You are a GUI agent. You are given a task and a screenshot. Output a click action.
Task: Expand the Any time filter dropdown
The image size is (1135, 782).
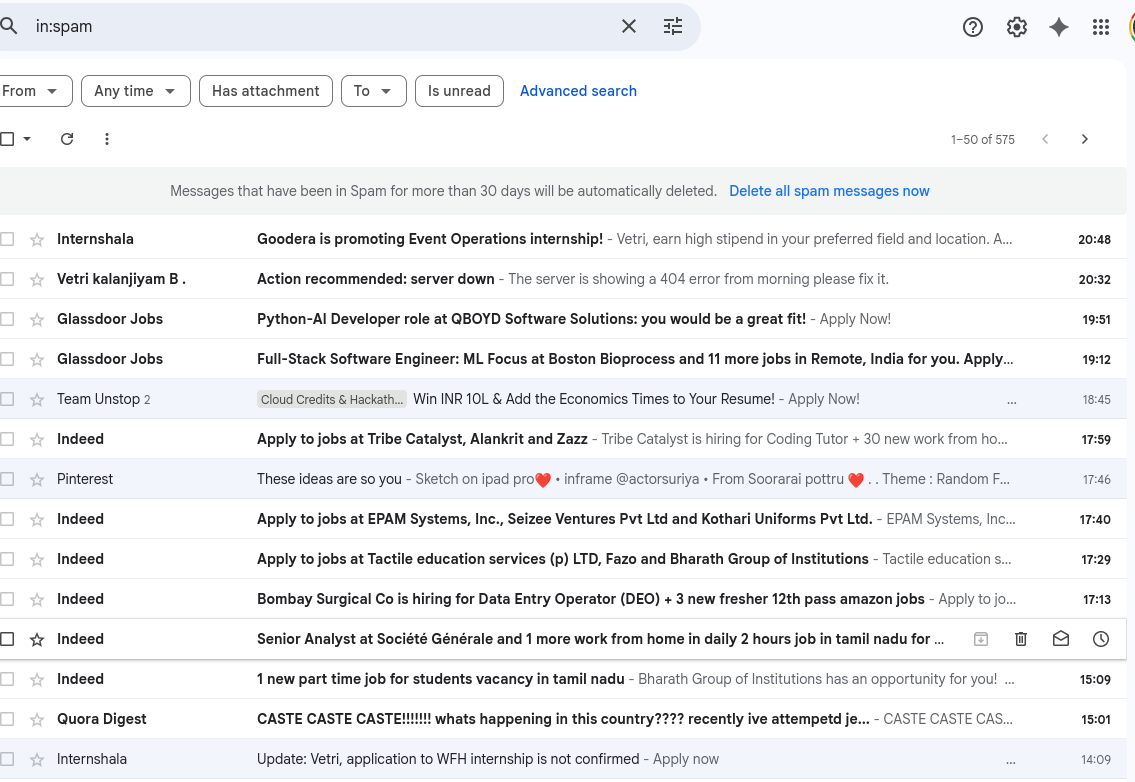[136, 91]
